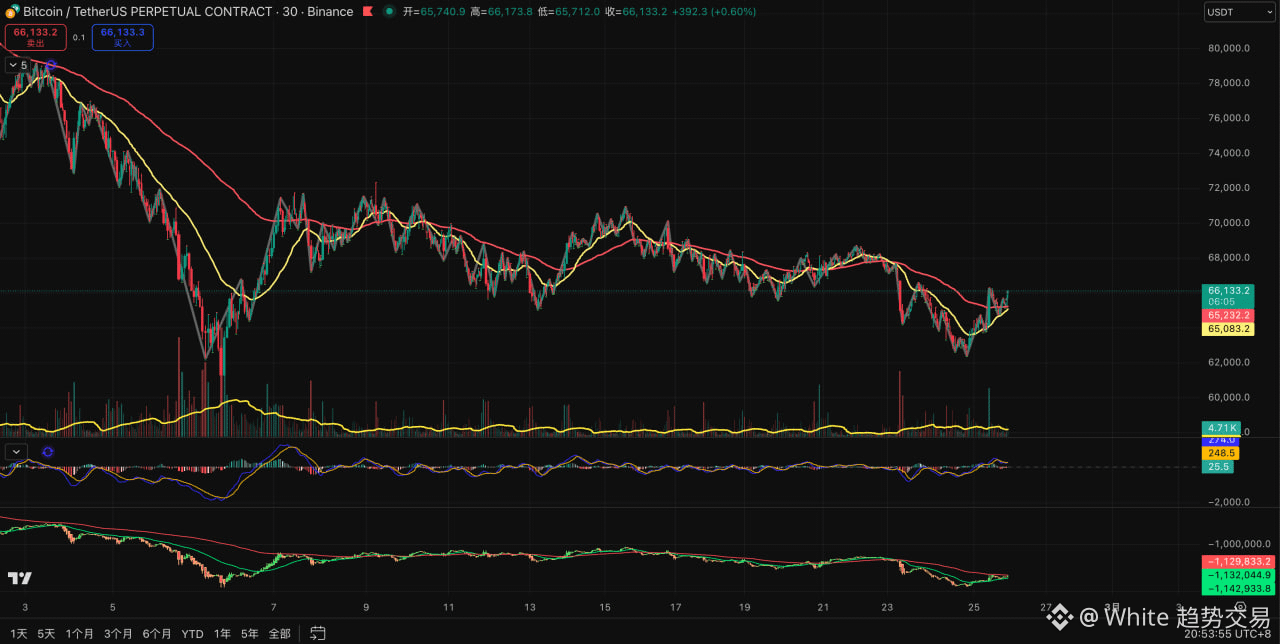The height and width of the screenshot is (644, 1280).
Task: Click the purple event marker on chart
Action: [51, 66]
